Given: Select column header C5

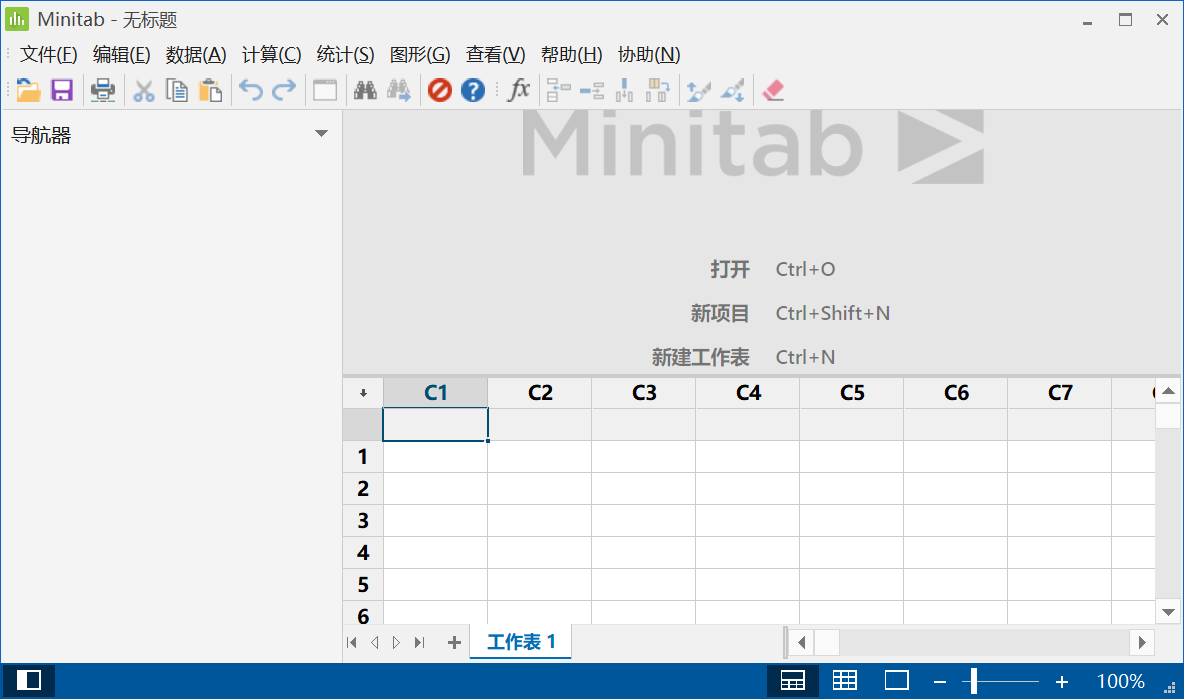Looking at the screenshot, I should (852, 393).
